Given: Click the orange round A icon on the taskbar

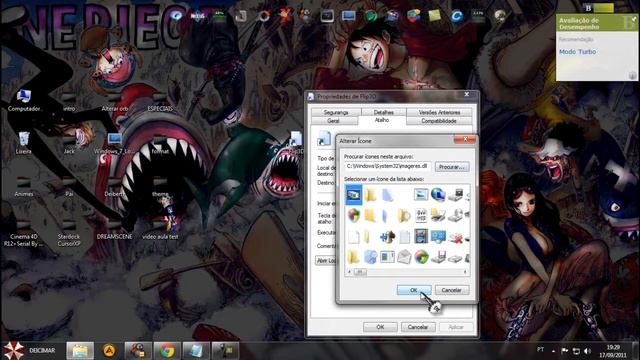Looking at the screenshot, I should pos(109,351).
